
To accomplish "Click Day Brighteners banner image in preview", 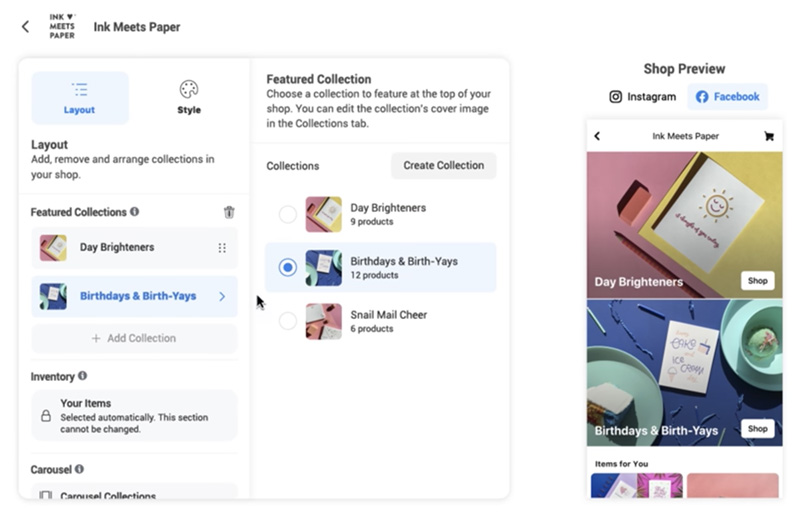I will (684, 225).
